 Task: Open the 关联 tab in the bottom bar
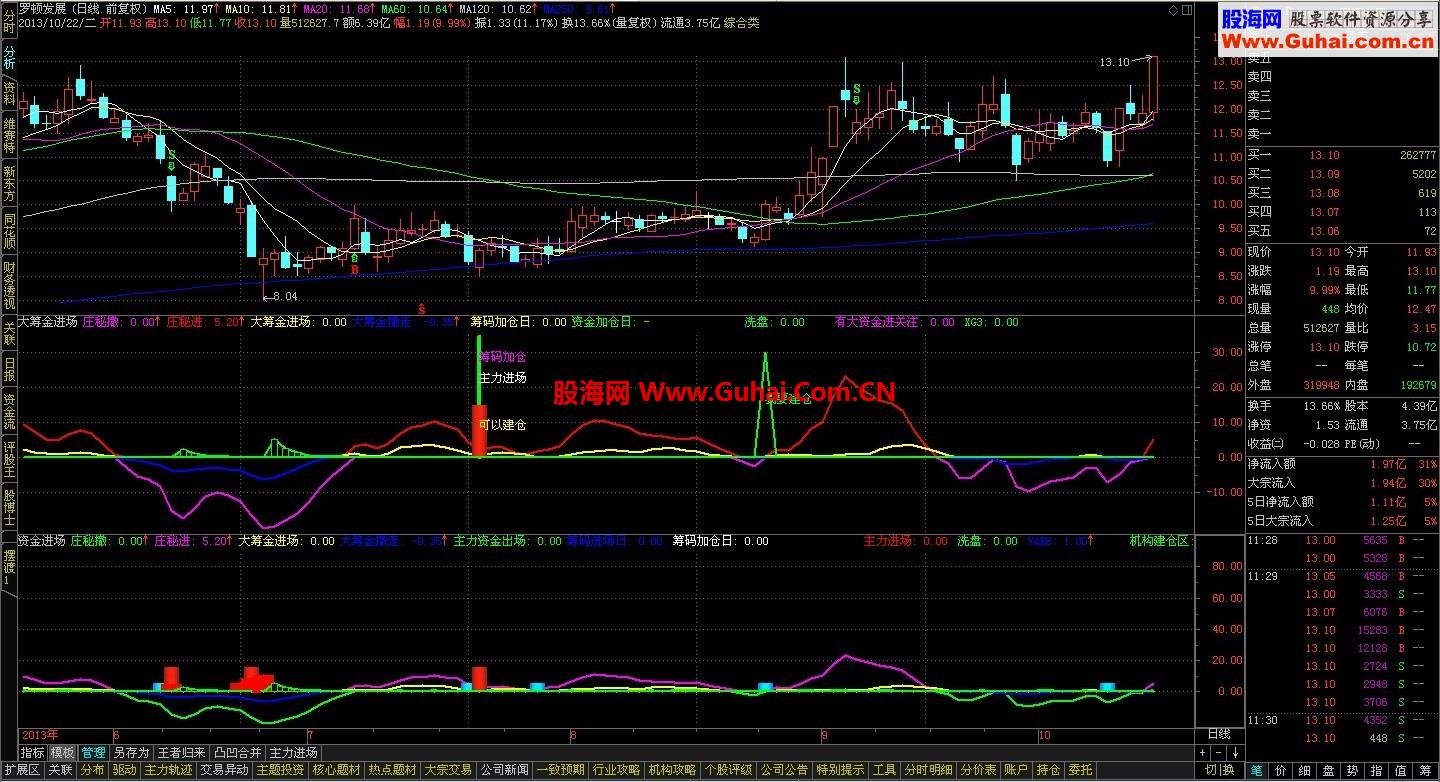point(60,770)
